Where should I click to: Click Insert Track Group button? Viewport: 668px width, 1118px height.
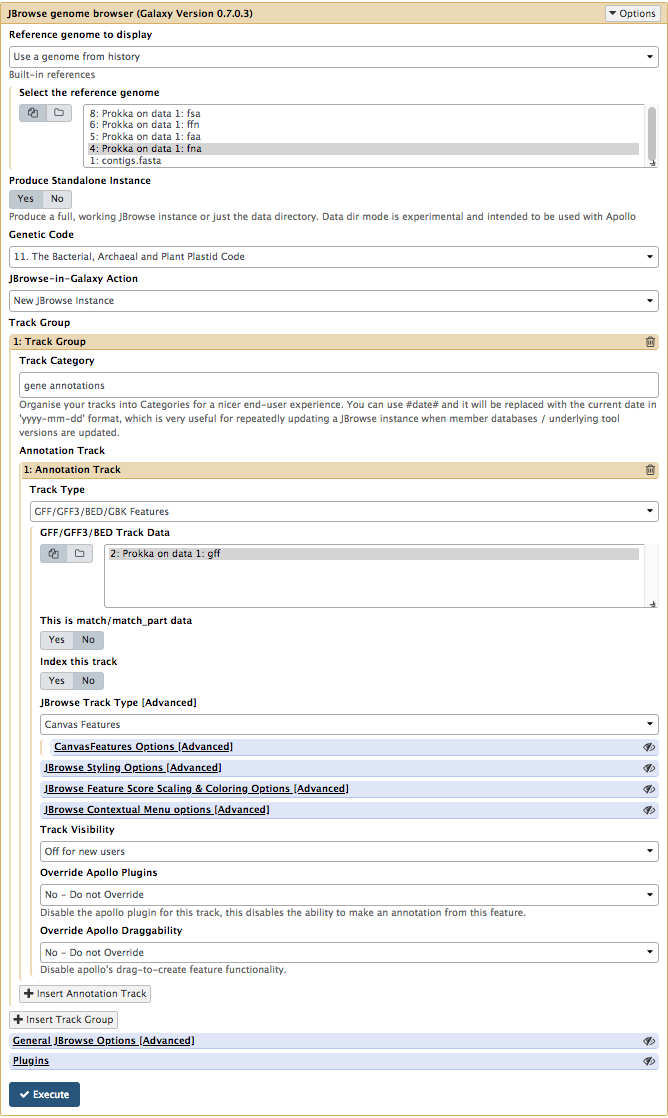click(63, 1020)
